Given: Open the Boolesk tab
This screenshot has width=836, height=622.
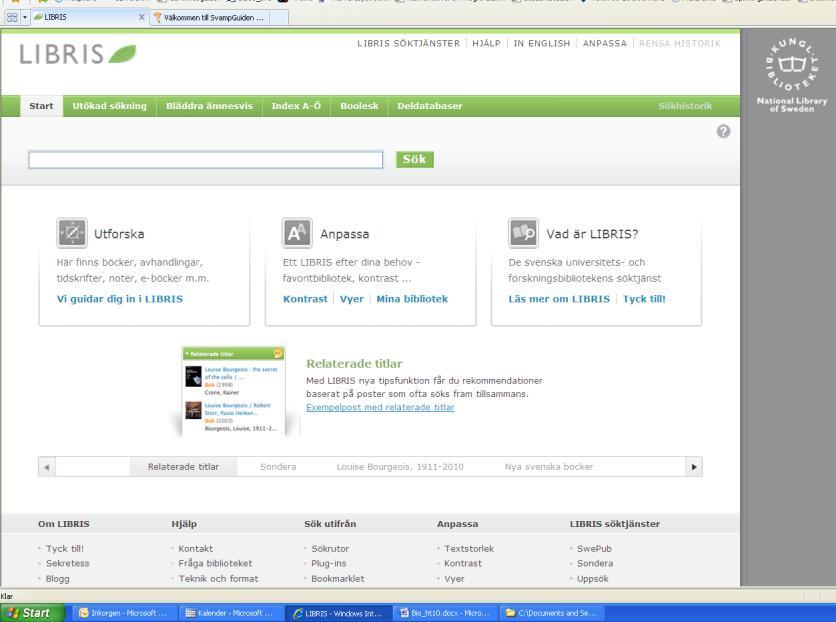Looking at the screenshot, I should click(x=359, y=106).
